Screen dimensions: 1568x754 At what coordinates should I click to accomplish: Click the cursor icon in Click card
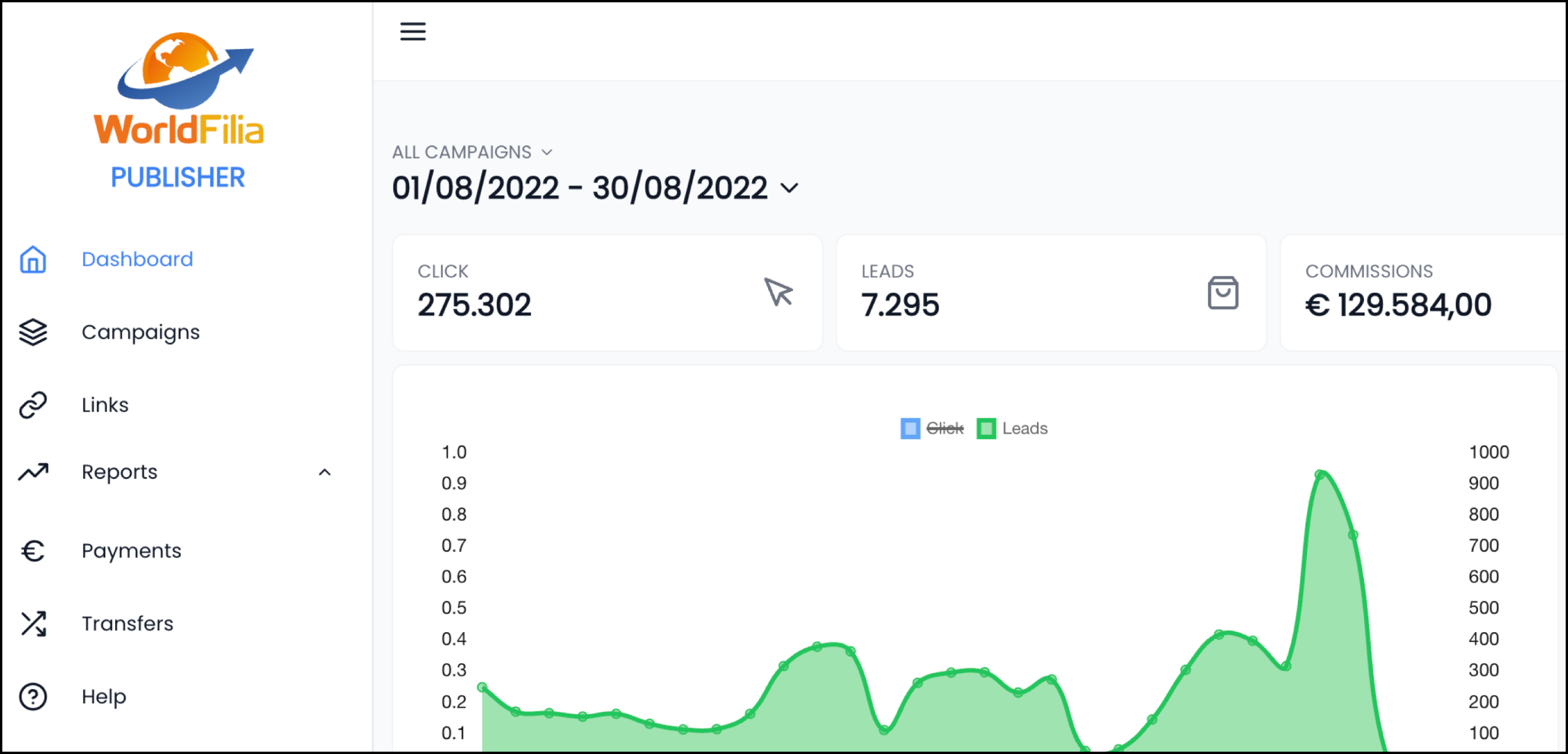tap(778, 292)
